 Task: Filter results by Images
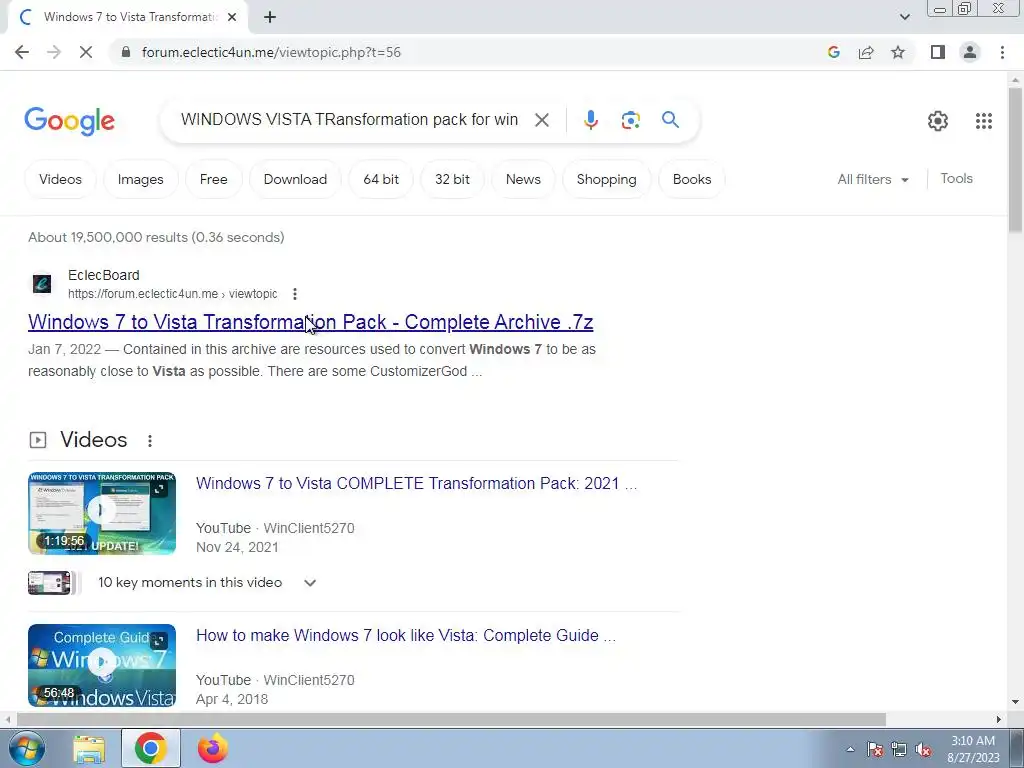click(140, 180)
